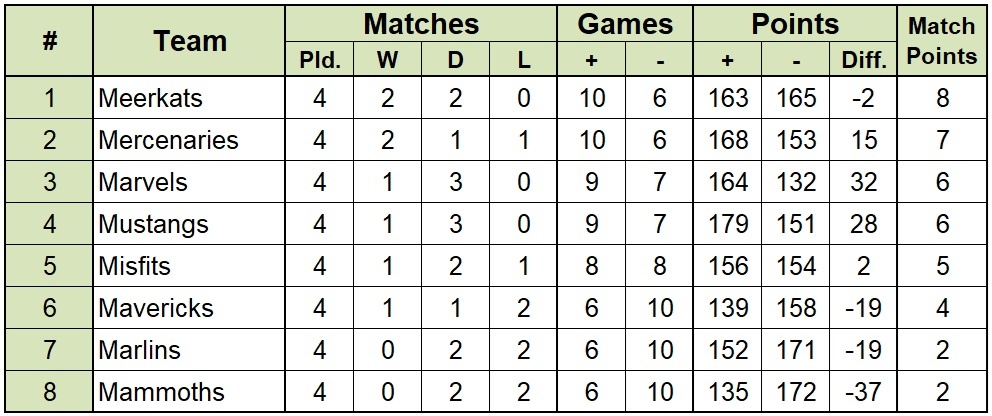Select Mammoths difference value -37
Image resolution: width=992 pixels, height=416 pixels.
(864, 392)
